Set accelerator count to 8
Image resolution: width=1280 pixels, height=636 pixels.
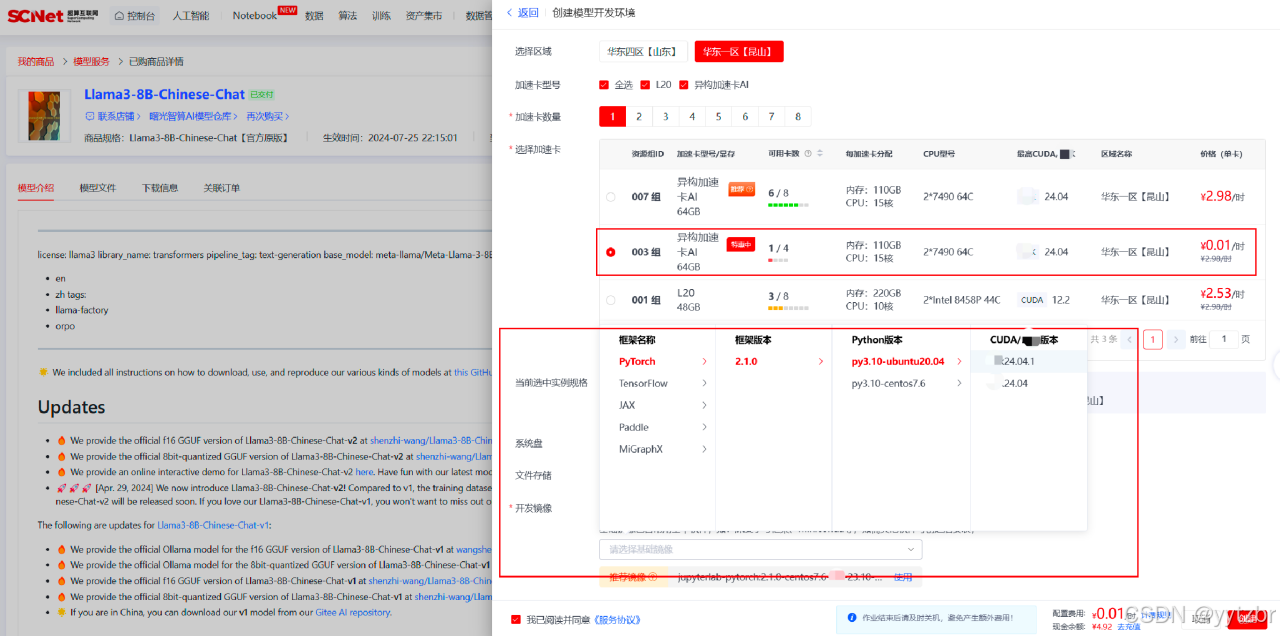point(798,117)
